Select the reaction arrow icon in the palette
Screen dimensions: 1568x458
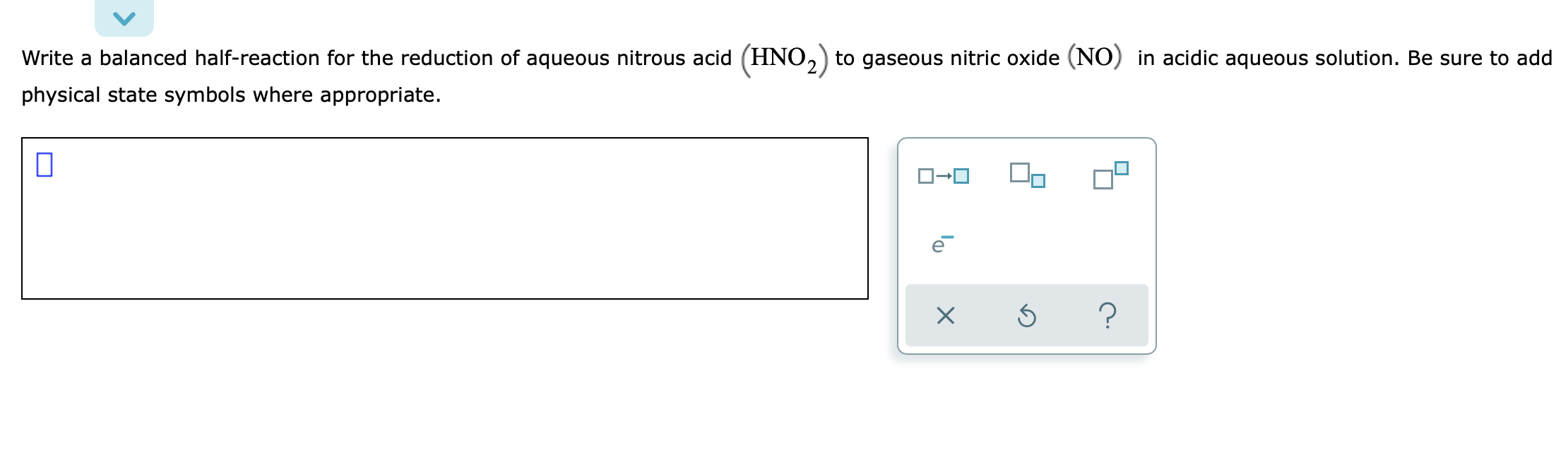[x=943, y=175]
